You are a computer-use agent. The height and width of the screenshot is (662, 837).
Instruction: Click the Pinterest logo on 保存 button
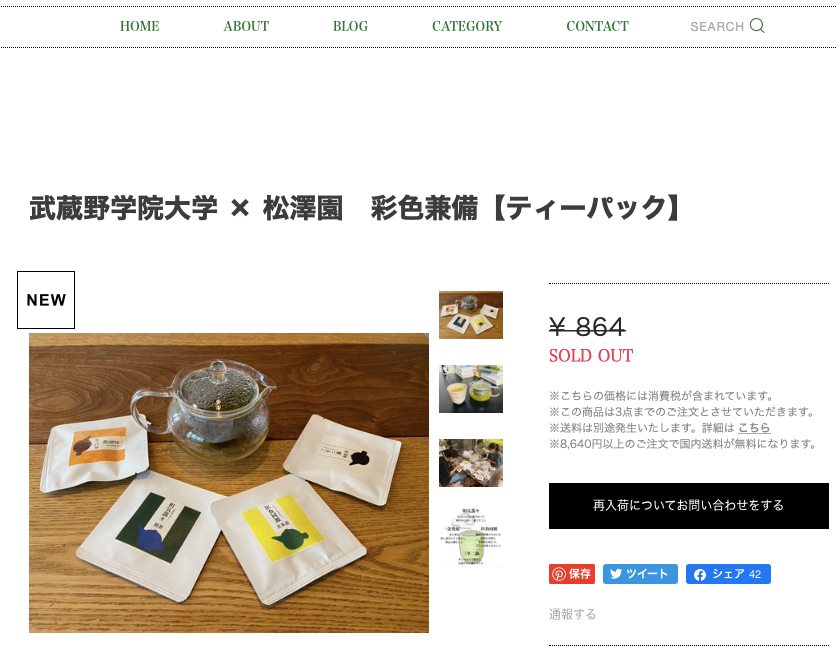pyautogui.click(x=559, y=574)
